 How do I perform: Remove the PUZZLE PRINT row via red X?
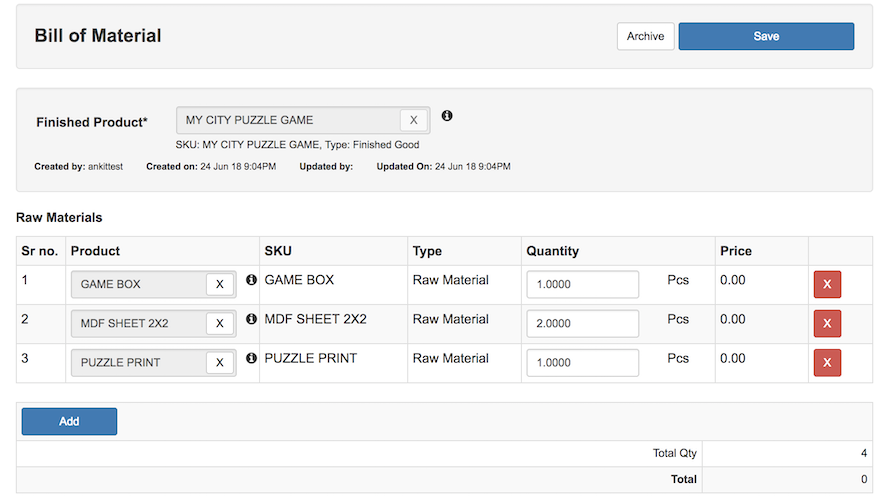point(827,363)
